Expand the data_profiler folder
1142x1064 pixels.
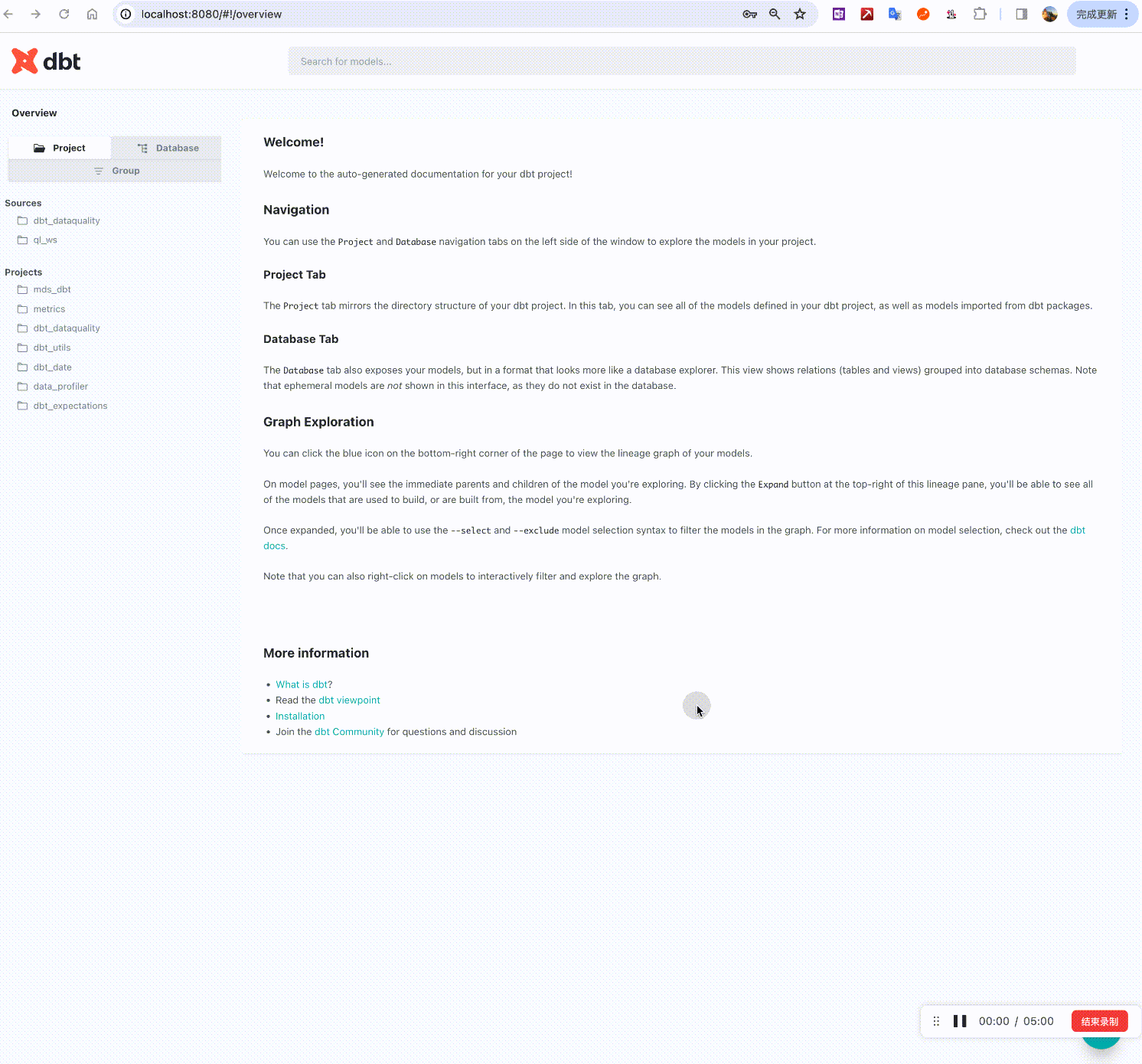(60, 387)
